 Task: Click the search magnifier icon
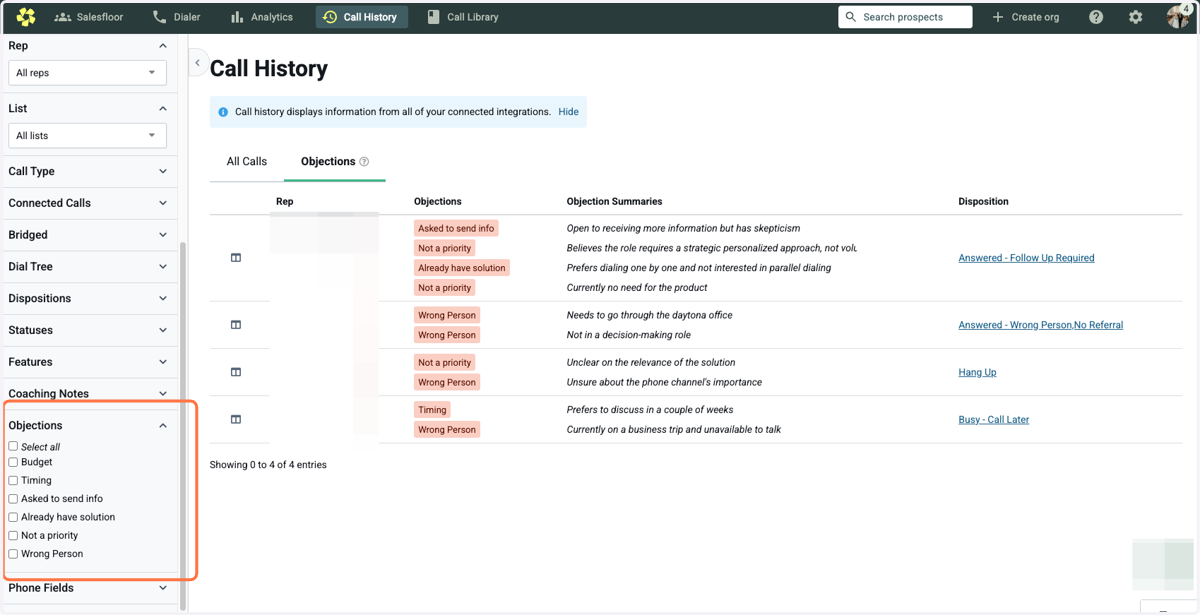pyautogui.click(x=851, y=17)
